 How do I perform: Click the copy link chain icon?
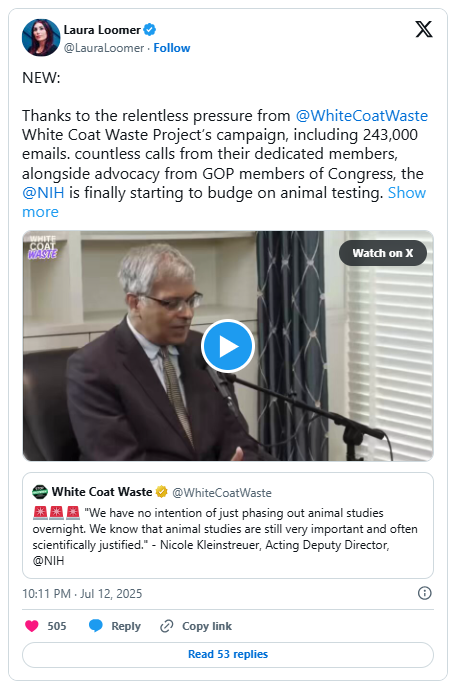166,626
